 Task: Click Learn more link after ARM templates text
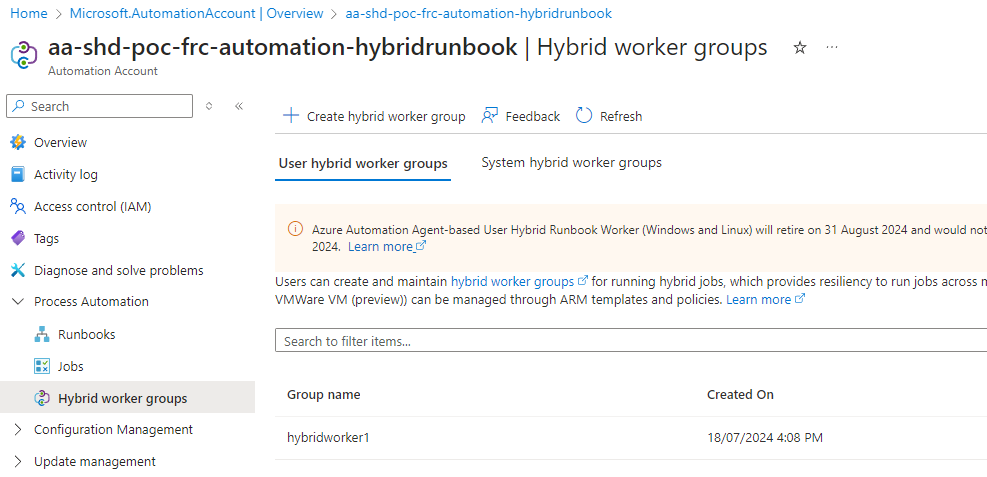pyautogui.click(x=765, y=300)
